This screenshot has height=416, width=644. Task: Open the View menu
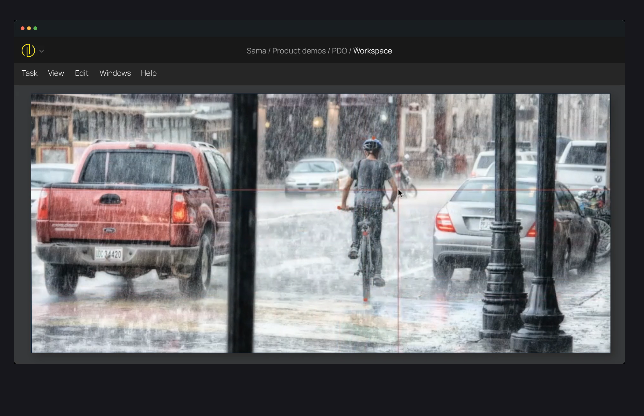[56, 73]
